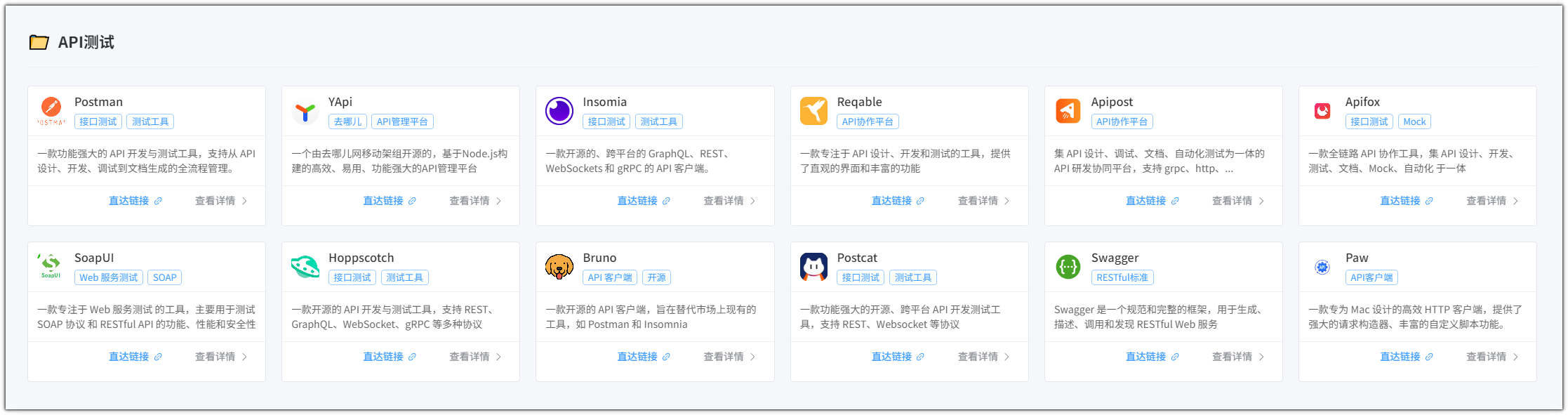Image resolution: width=1568 pixels, height=415 pixels.
Task: Click the Postman card title
Action: pos(98,102)
